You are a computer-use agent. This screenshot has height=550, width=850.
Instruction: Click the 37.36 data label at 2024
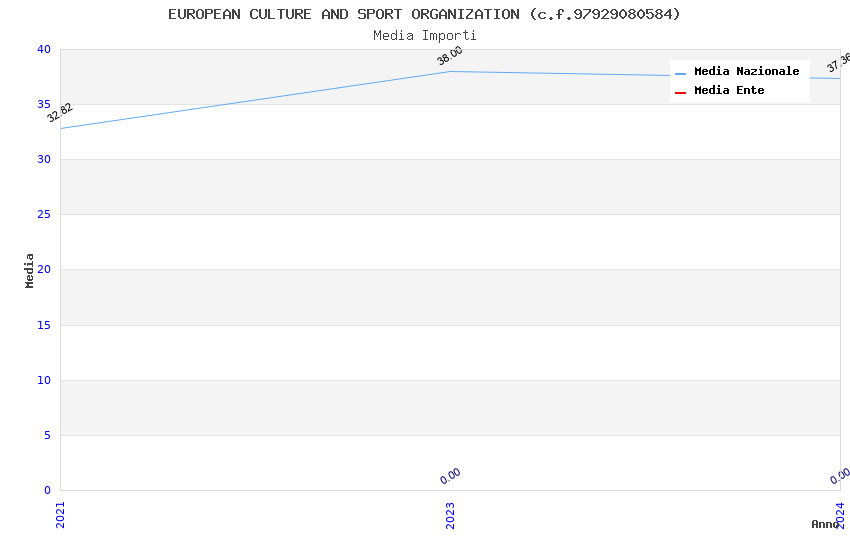(x=838, y=62)
